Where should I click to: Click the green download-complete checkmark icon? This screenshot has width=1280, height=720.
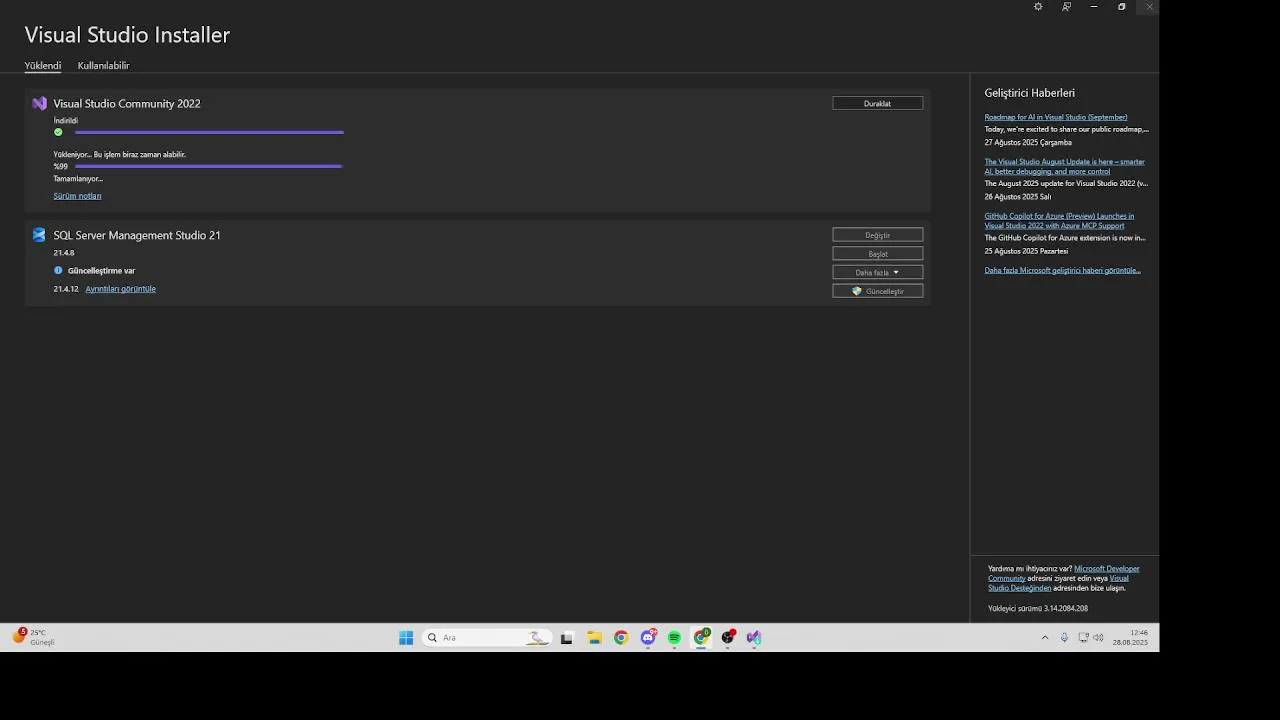pos(58,132)
